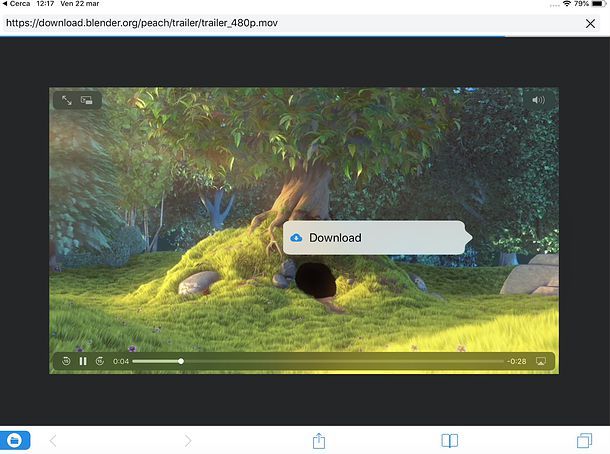Click the elapsed time 0:04 label
Screen dimensions: 610x454
click(x=121, y=361)
